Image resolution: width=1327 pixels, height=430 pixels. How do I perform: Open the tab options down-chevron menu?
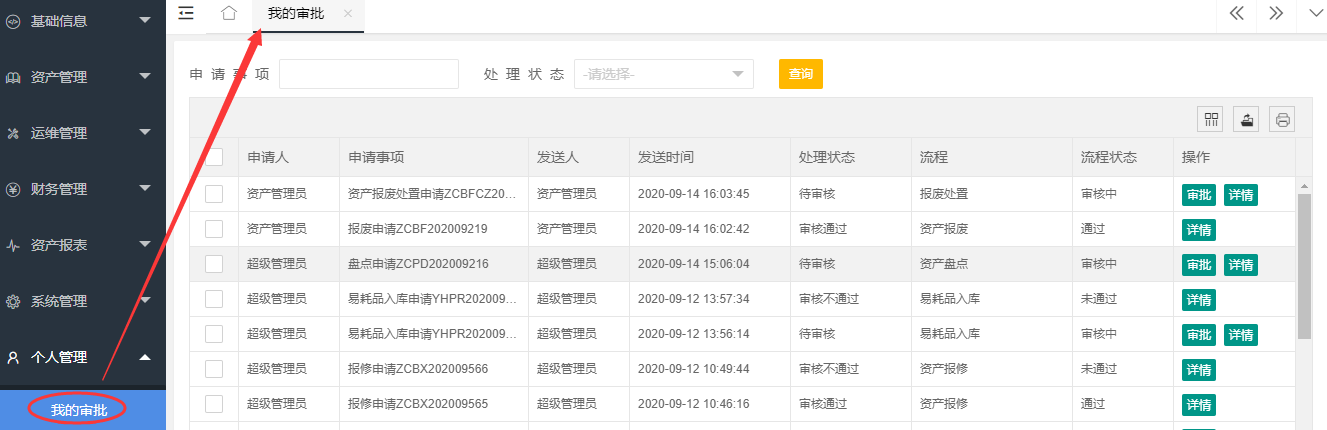(1314, 13)
